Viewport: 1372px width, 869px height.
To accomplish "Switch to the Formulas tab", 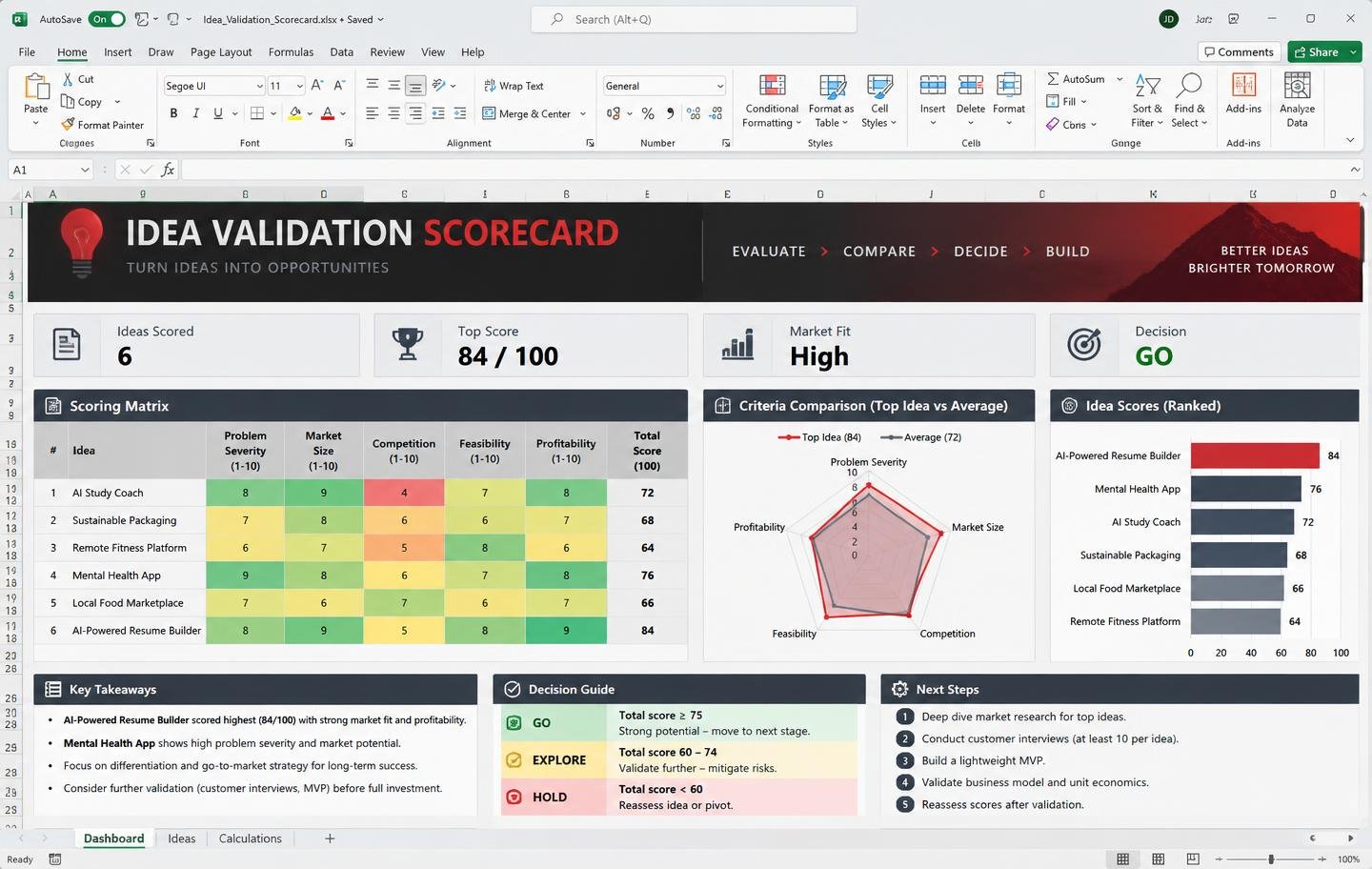I will [291, 52].
